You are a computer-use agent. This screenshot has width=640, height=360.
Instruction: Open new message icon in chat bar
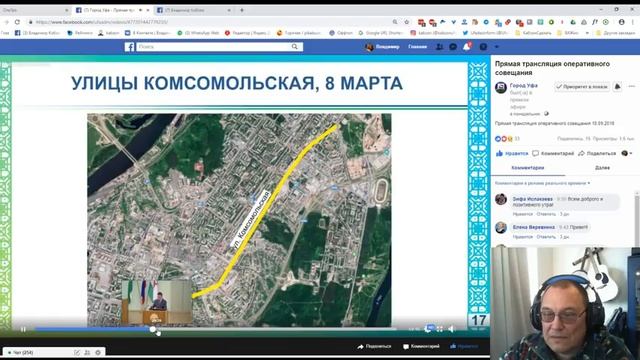77,352
